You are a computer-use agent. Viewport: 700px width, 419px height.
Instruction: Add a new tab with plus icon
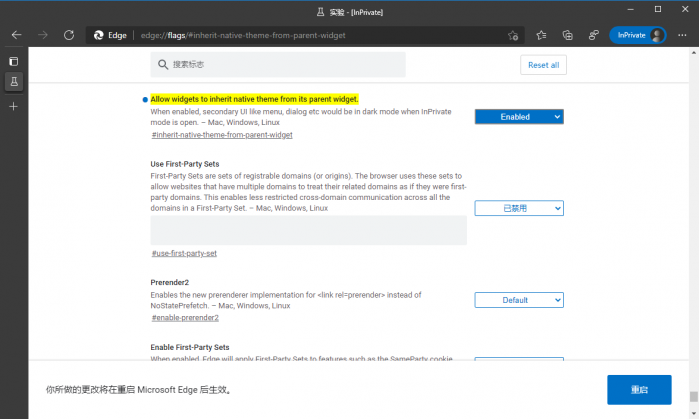(14, 106)
